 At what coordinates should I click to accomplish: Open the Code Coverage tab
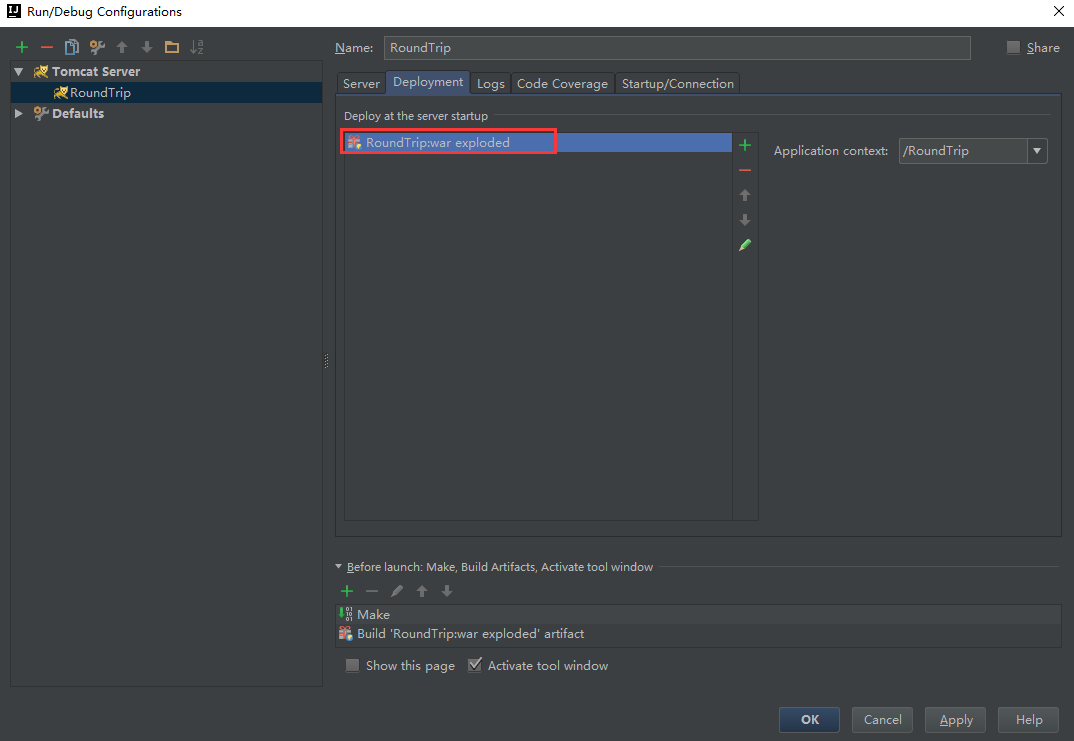pos(562,84)
